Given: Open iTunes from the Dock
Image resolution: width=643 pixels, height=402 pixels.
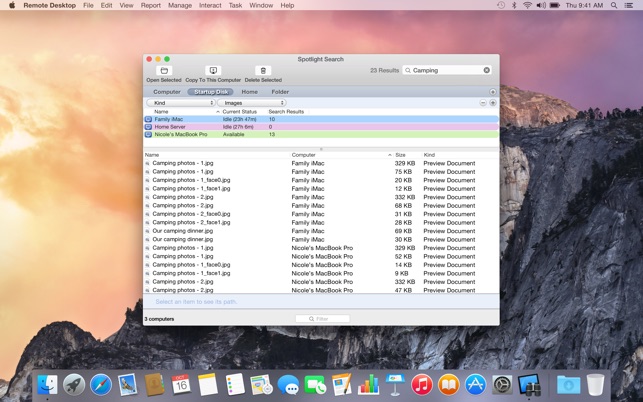Looking at the screenshot, I should tap(422, 385).
